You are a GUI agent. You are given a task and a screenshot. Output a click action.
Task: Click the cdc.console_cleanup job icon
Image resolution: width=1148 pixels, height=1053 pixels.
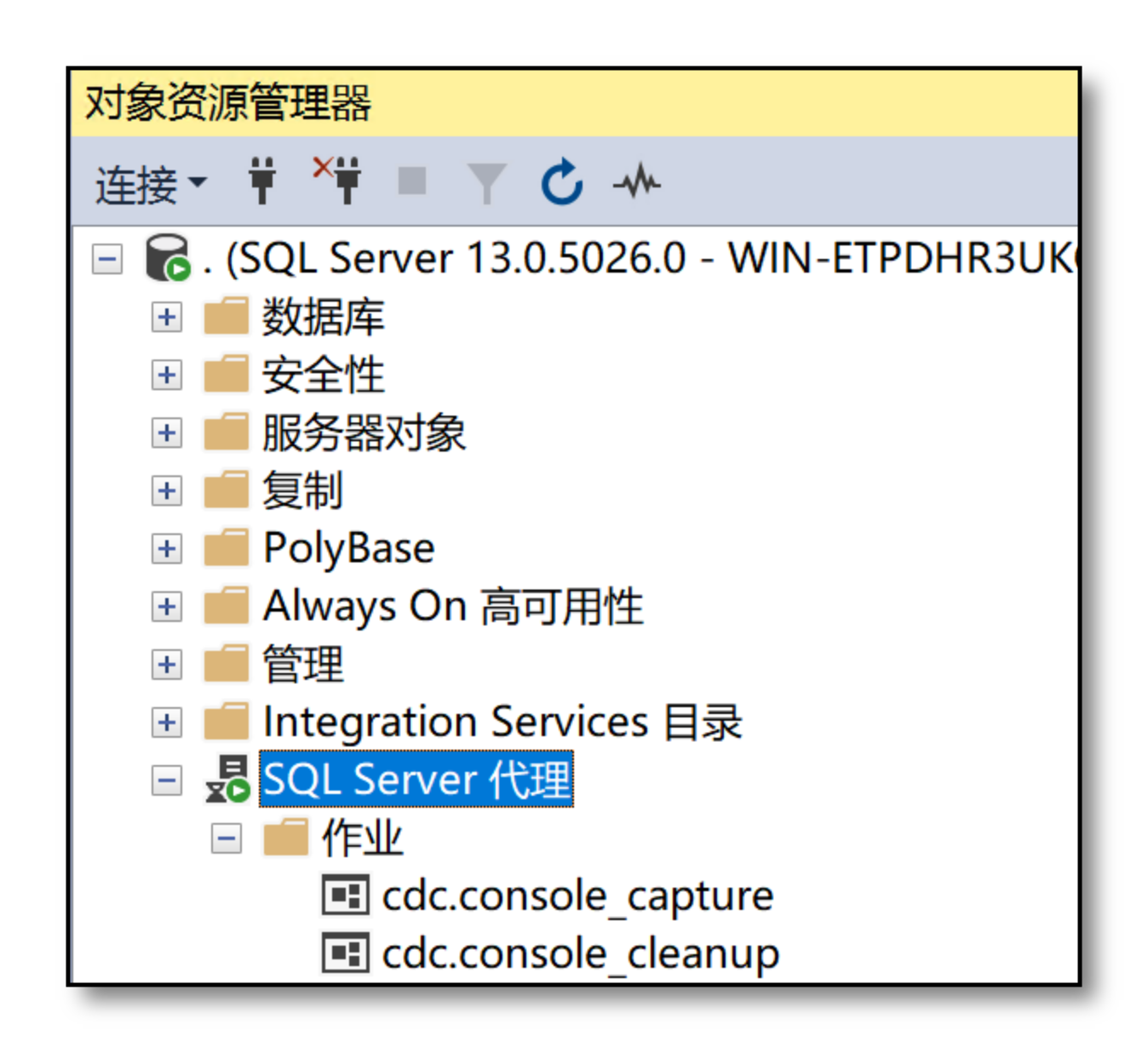point(344,953)
